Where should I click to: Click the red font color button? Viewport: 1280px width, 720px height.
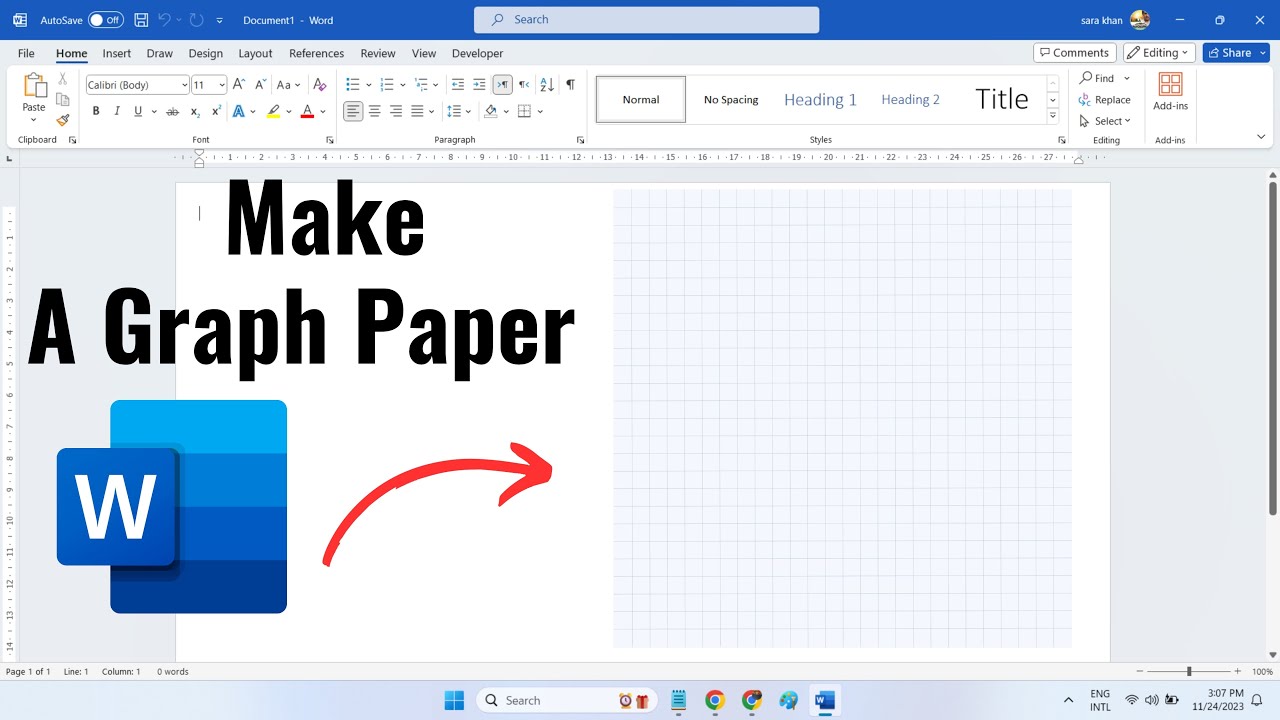[x=307, y=111]
